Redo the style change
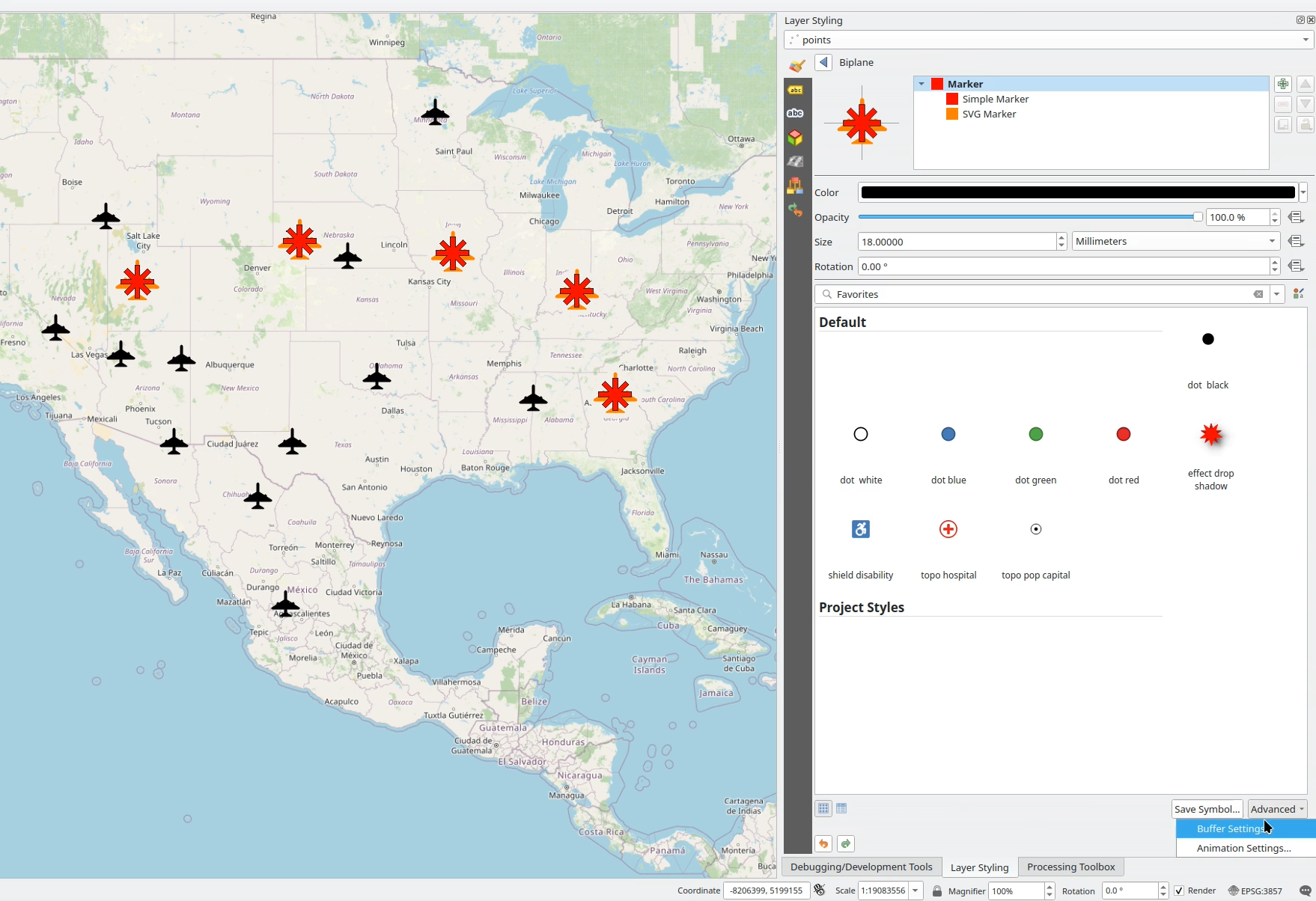Viewport: 1316px width, 901px height. (846, 843)
